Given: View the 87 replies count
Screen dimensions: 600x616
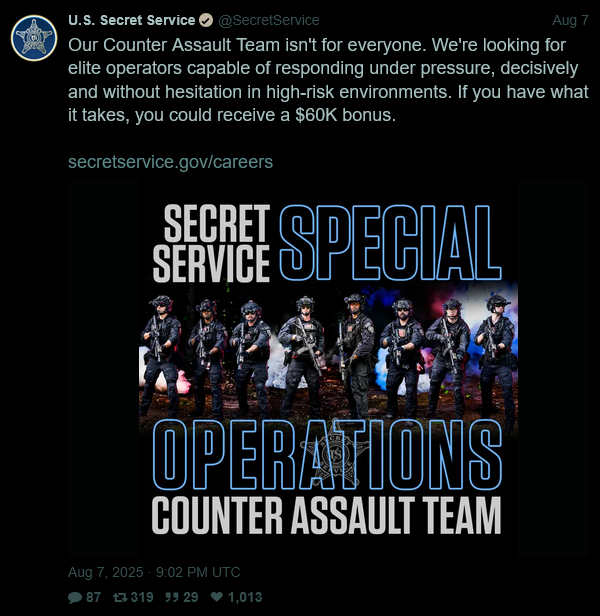Looking at the screenshot, I should [x=94, y=598].
